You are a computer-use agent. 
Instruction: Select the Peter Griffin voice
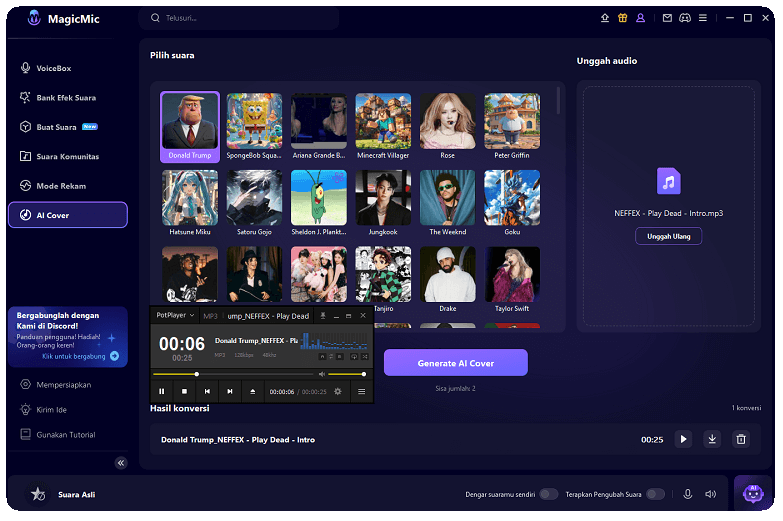(x=512, y=127)
